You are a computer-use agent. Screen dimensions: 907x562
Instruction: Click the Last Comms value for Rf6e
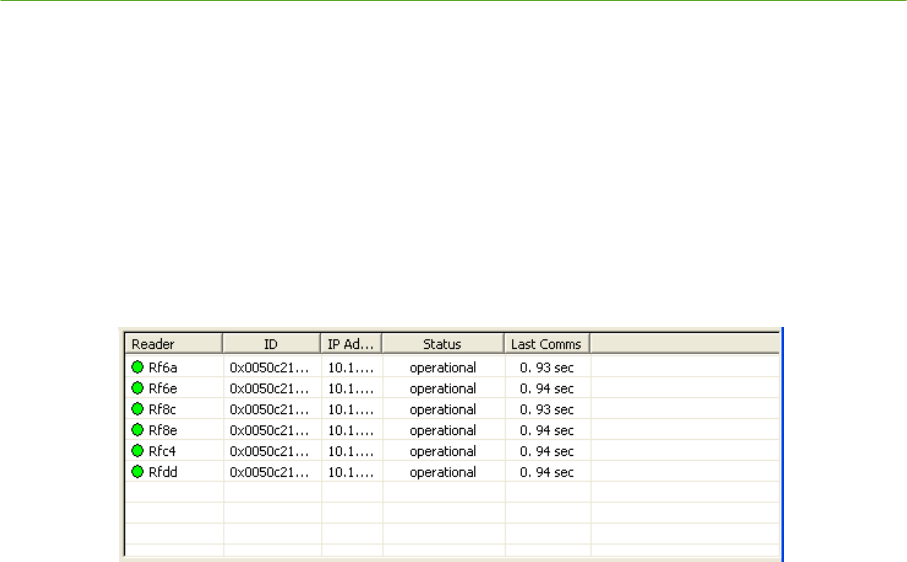click(x=547, y=389)
